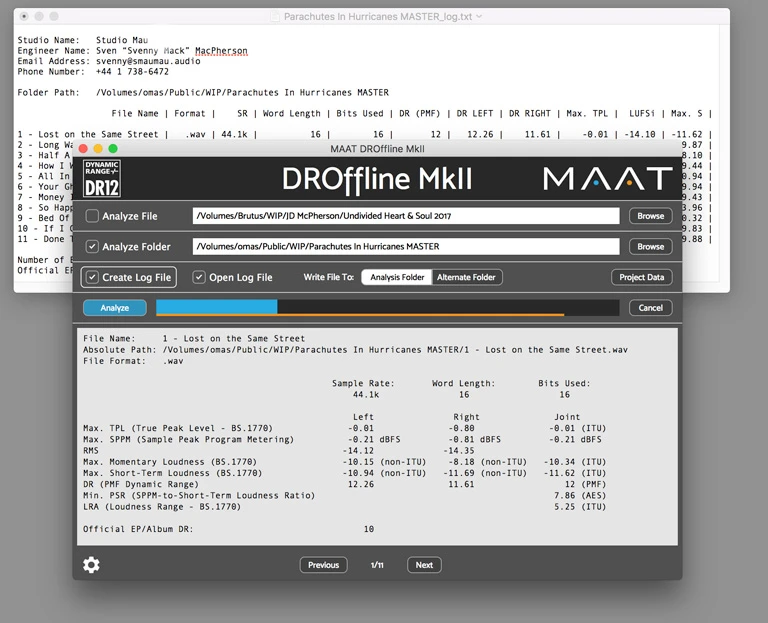This screenshot has width=768, height=623.
Task: Switch to the Alternate Folder option
Action: (x=465, y=277)
